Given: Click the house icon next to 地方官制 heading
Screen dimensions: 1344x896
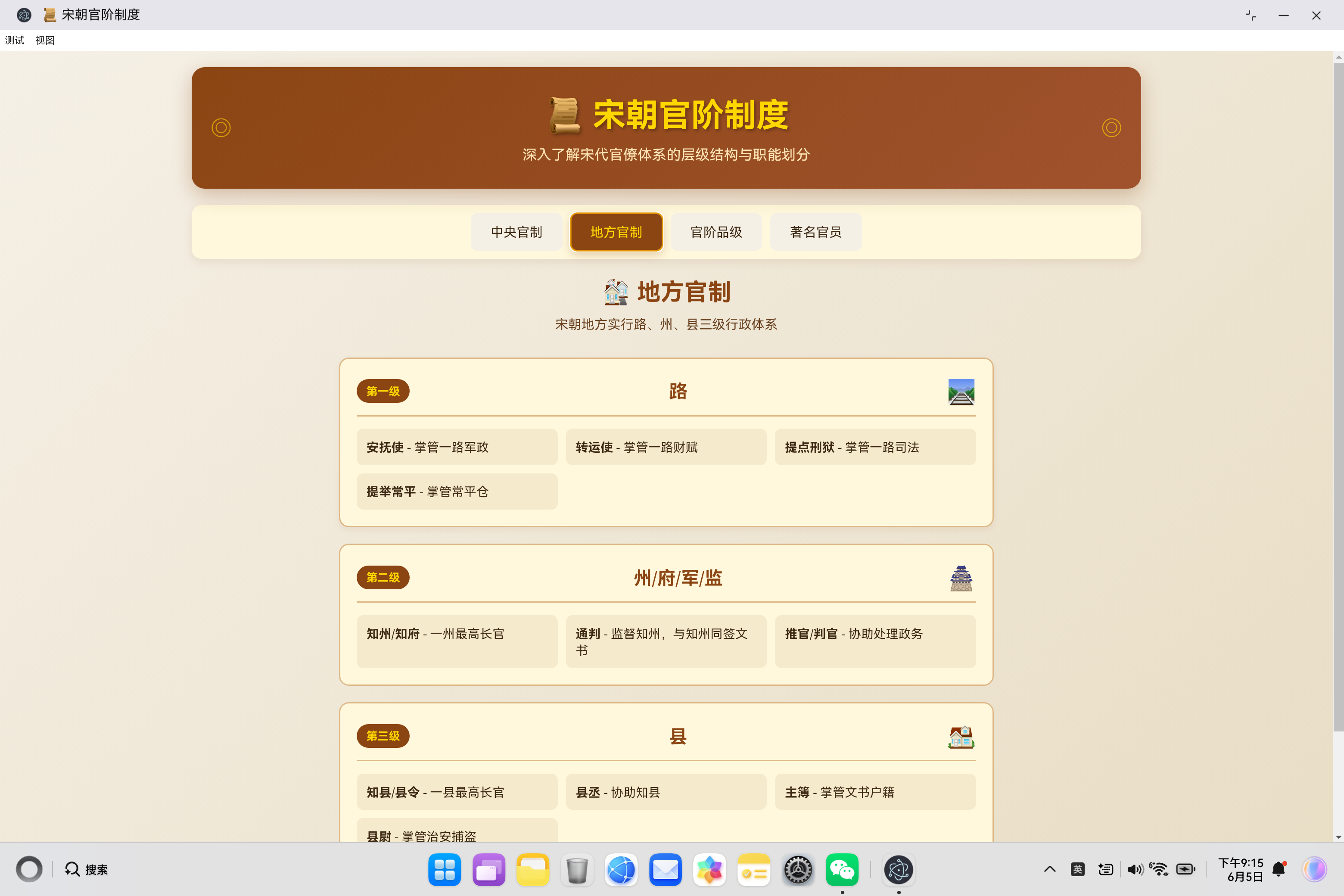Looking at the screenshot, I should point(616,292).
